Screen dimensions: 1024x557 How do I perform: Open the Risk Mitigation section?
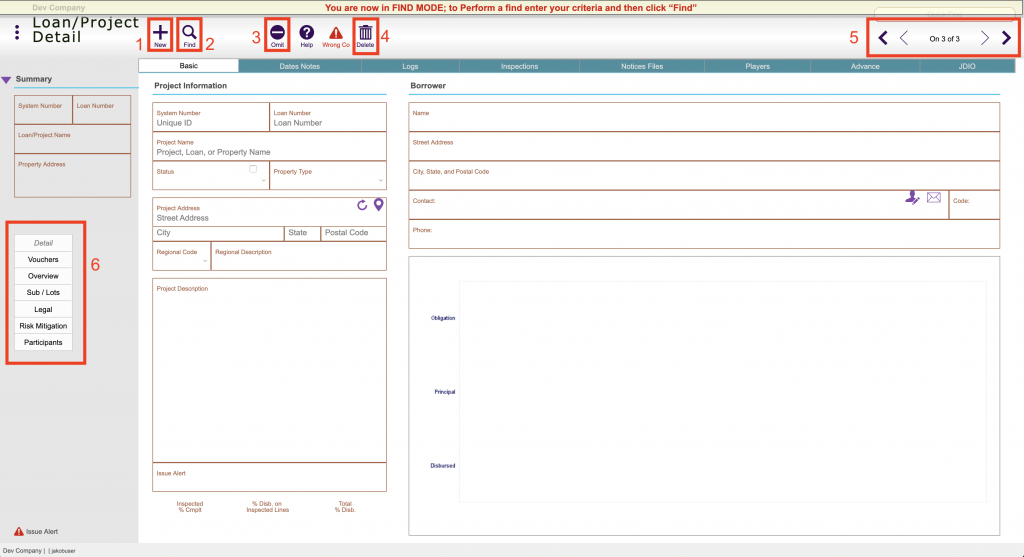[x=43, y=326]
